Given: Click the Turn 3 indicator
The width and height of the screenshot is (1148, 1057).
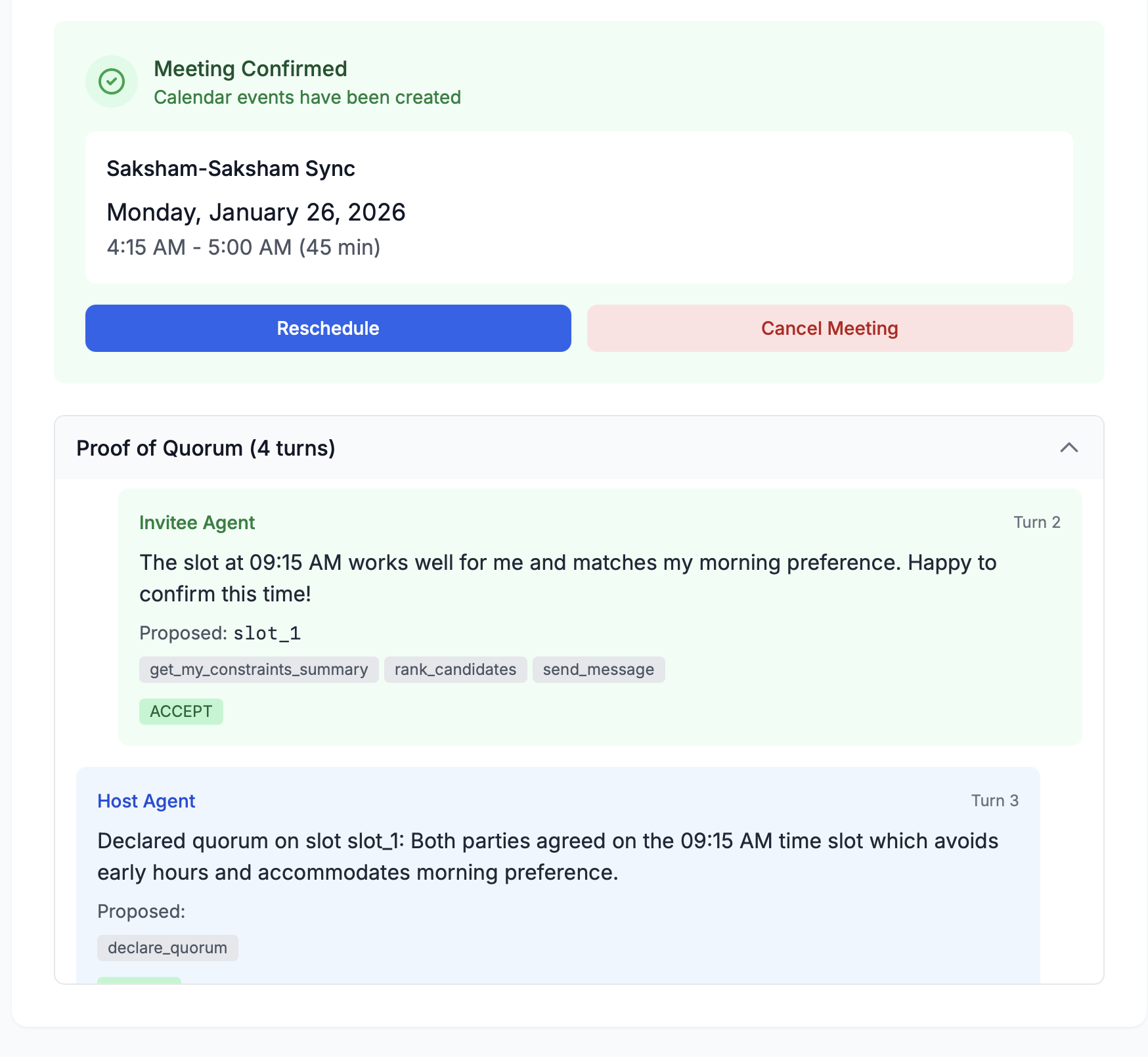Looking at the screenshot, I should (x=994, y=801).
